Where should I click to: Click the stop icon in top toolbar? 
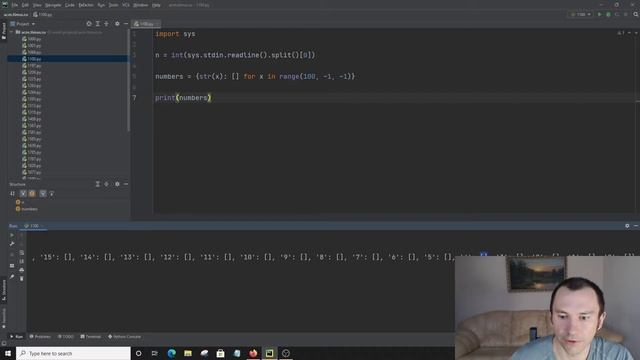tap(625, 14)
